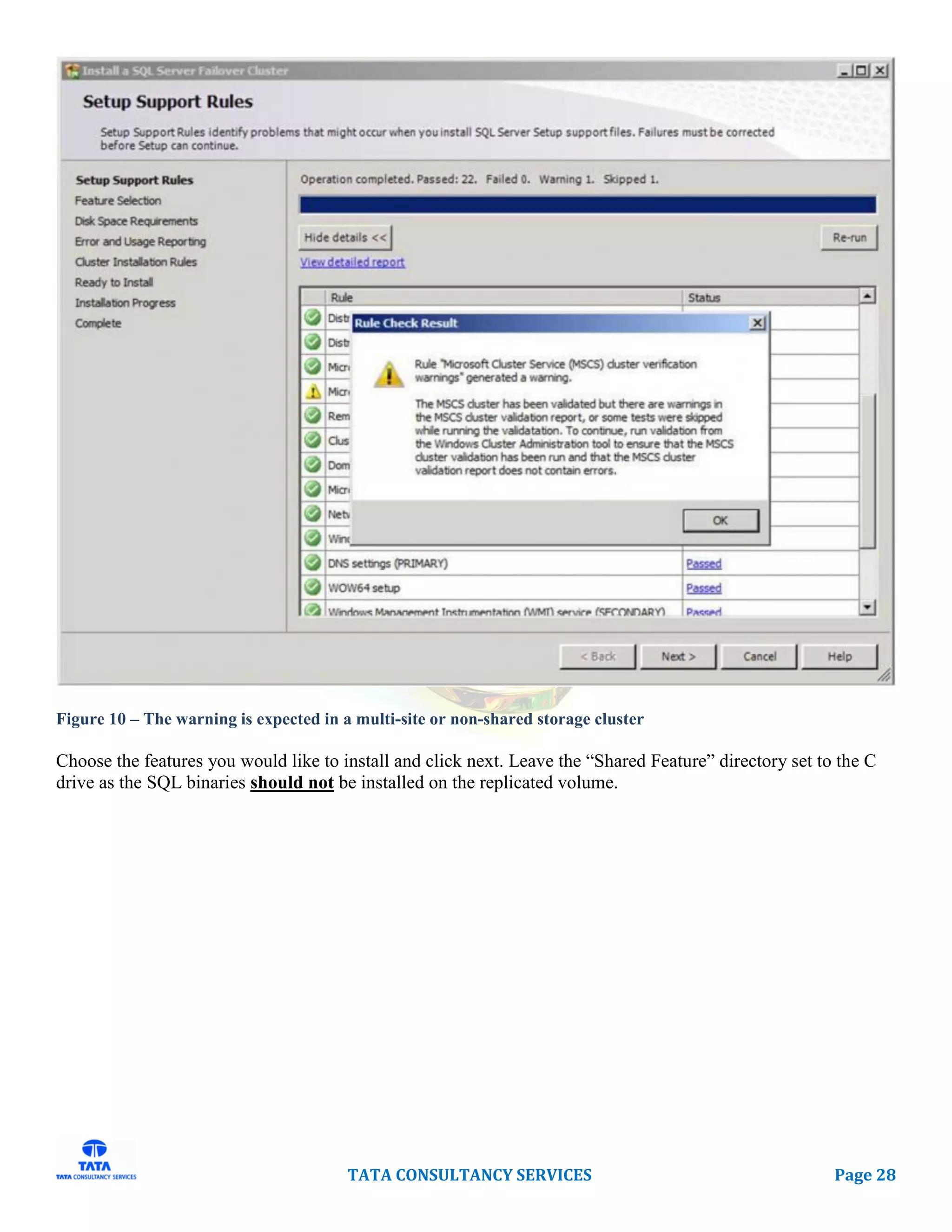
Task: Select Complete step in sidebar
Action: [98, 323]
